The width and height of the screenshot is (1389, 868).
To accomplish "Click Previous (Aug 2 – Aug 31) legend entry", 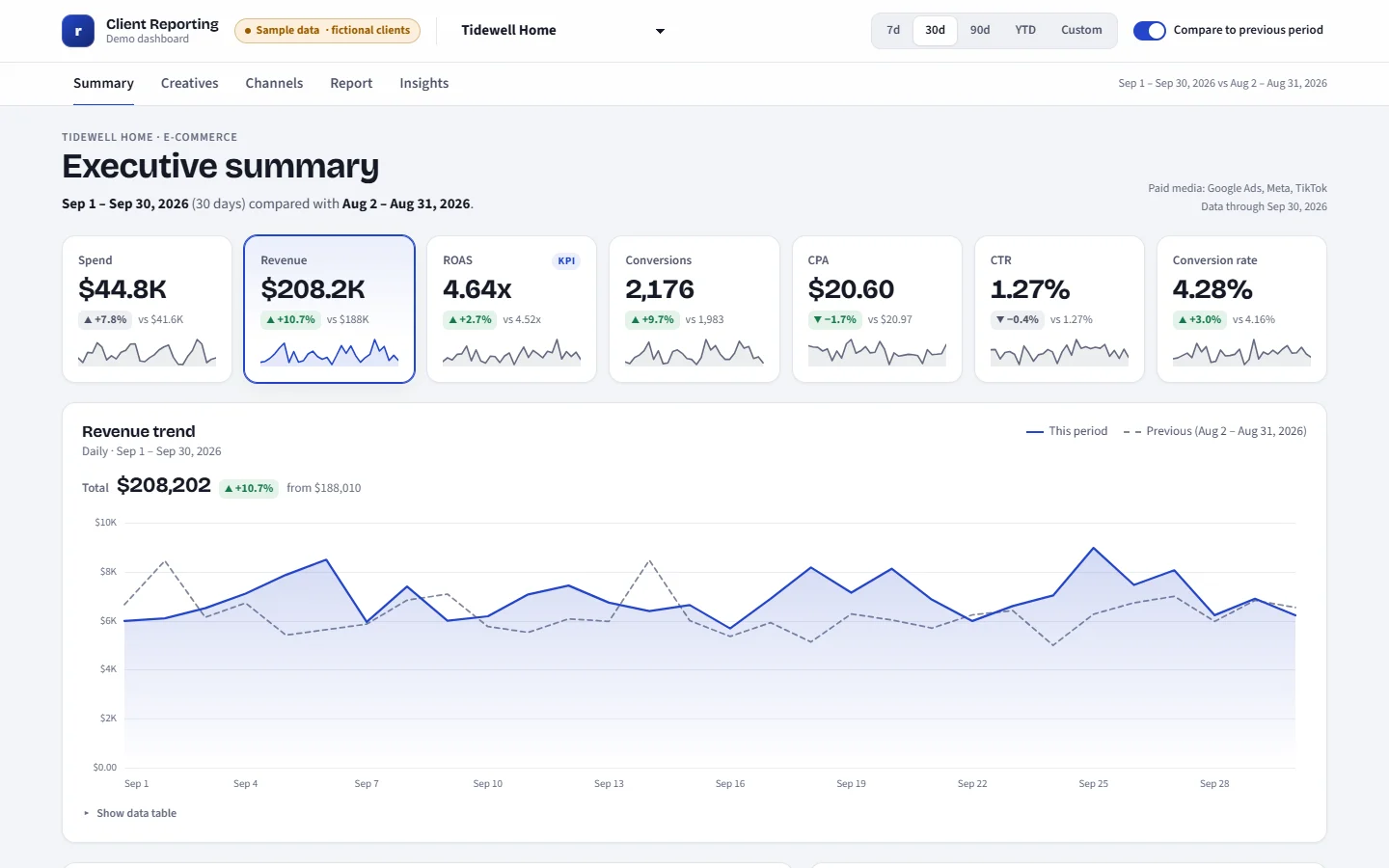I will pyautogui.click(x=1215, y=431).
